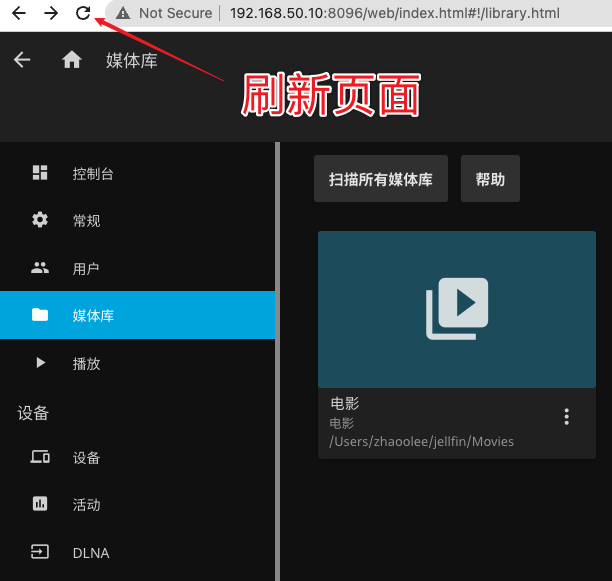The height and width of the screenshot is (581, 612).
Task: Select the address bar URL
Action: point(395,13)
